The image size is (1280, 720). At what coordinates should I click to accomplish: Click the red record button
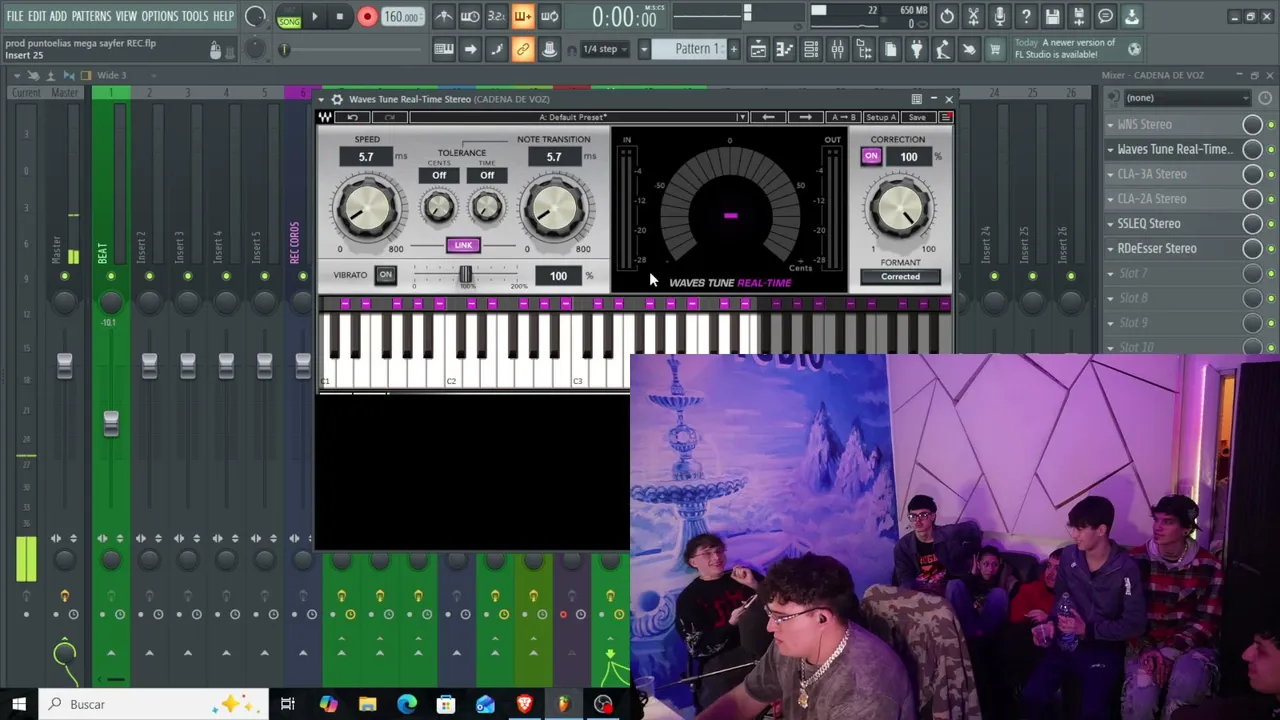(x=367, y=17)
